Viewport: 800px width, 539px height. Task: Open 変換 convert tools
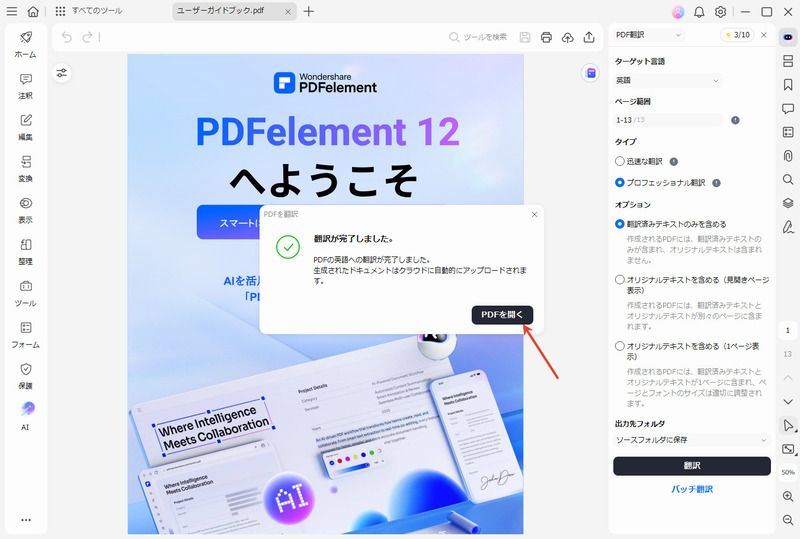coord(26,168)
